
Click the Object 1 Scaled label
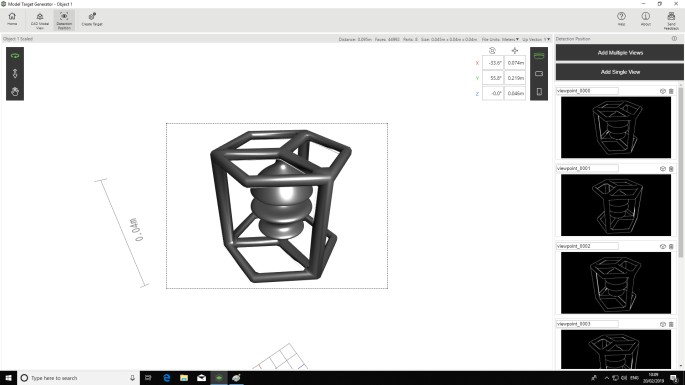(x=18, y=39)
